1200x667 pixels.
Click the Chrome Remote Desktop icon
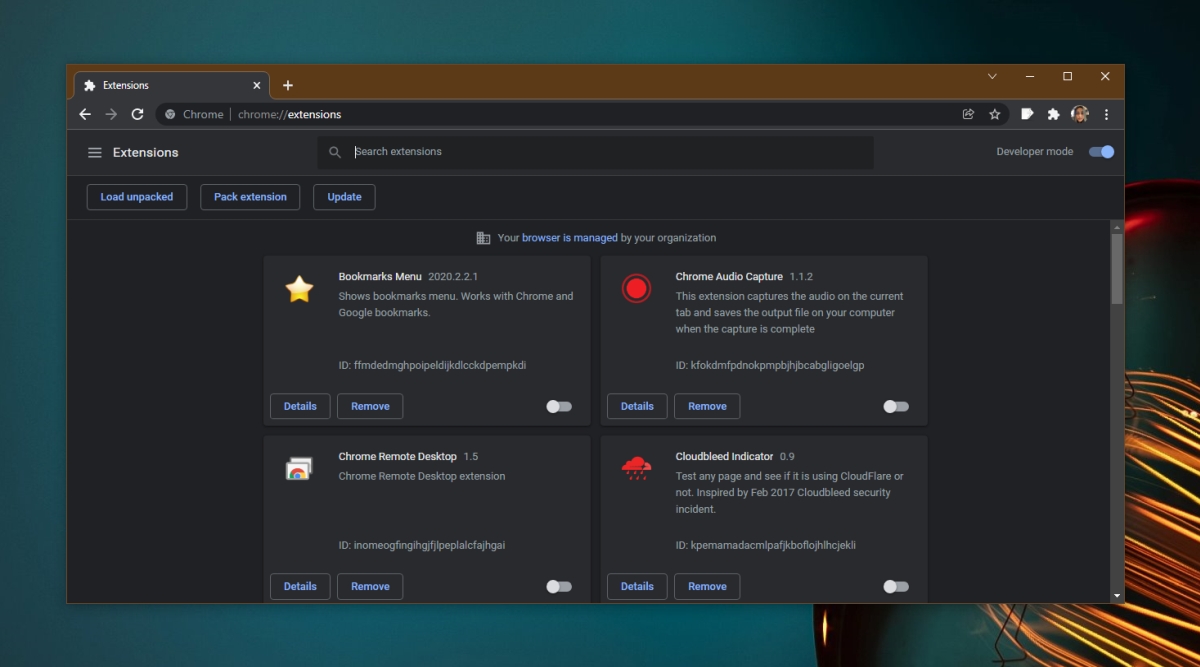299,469
